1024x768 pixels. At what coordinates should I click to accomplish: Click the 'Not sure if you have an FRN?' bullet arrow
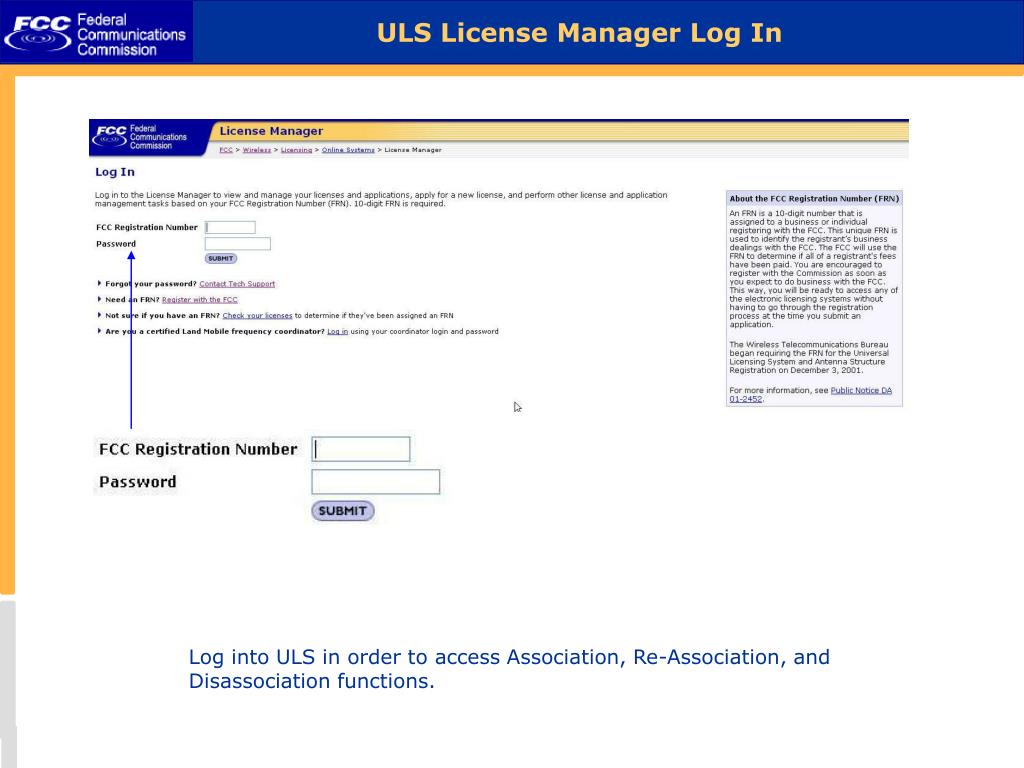(x=99, y=315)
